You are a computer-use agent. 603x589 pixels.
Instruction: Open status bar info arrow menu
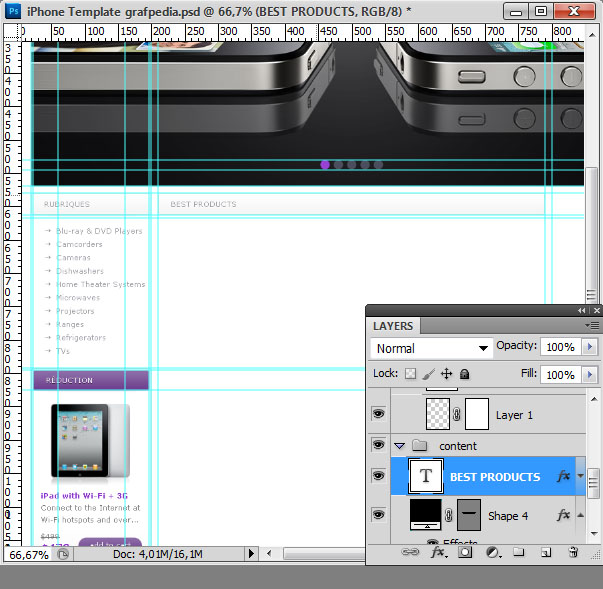(252, 554)
